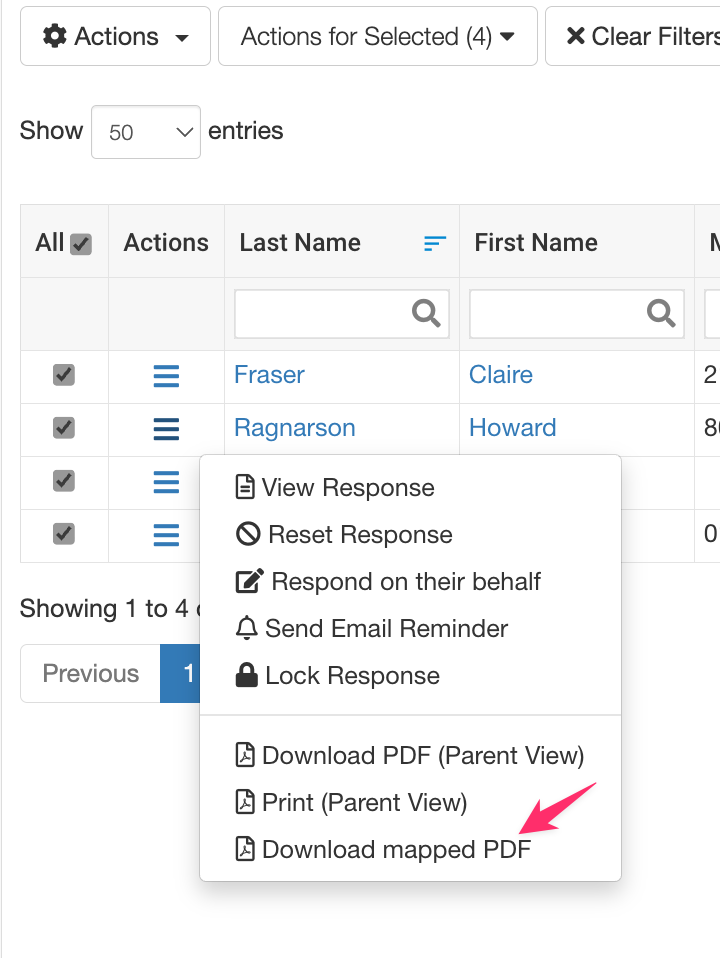Go to pagination page 1
Viewport: 720px width, 958px height.
pyautogui.click(x=181, y=673)
